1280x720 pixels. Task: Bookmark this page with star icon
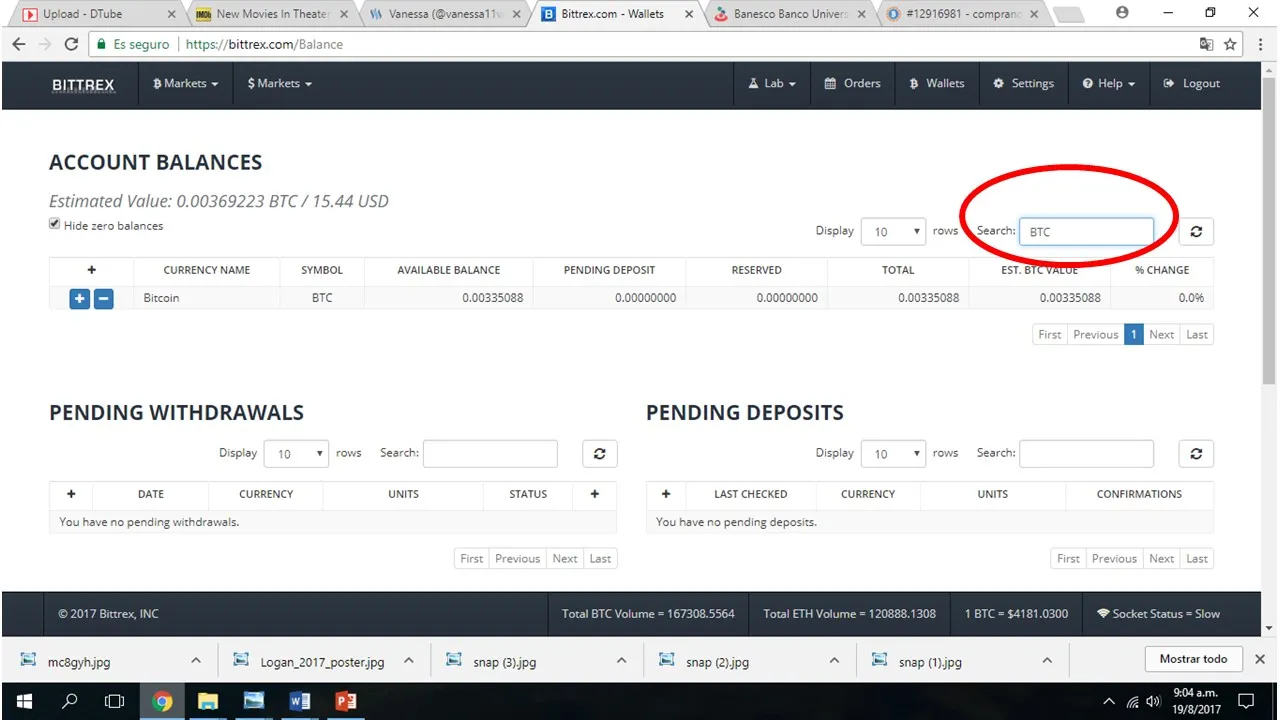pos(1230,44)
